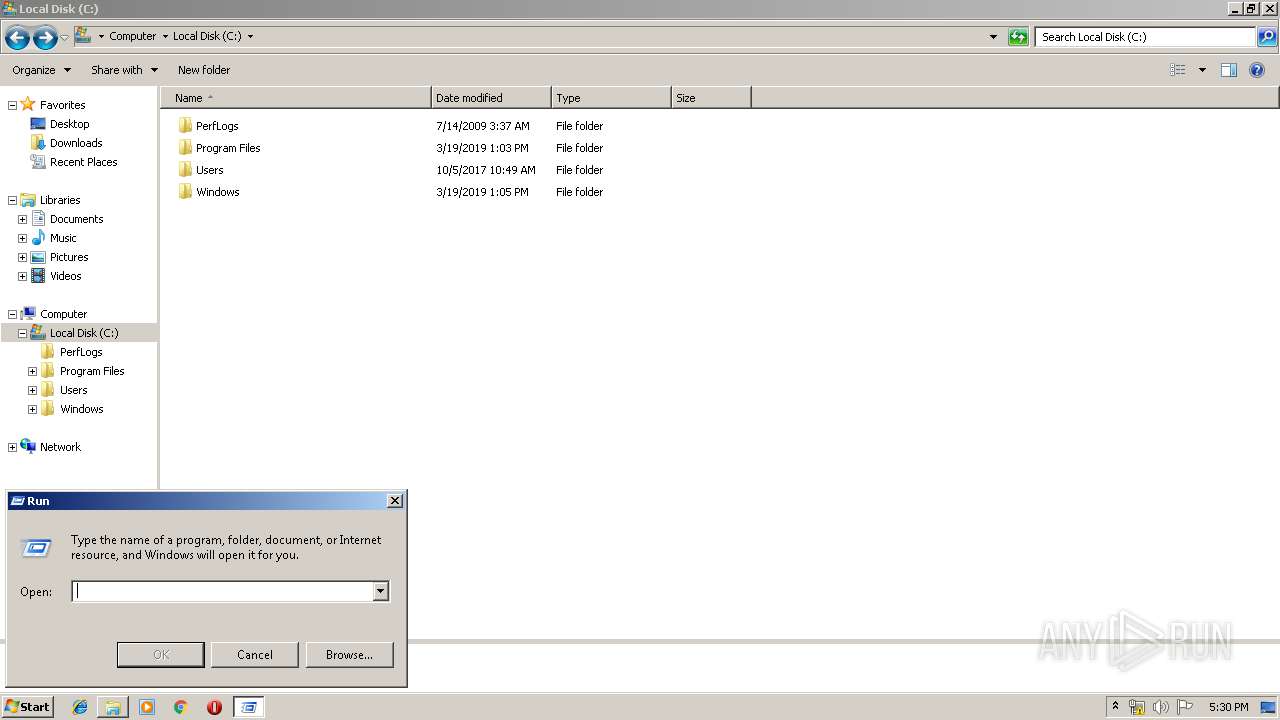Viewport: 1280px width, 720px height.
Task: Cancel the Run dialog
Action: [x=255, y=655]
